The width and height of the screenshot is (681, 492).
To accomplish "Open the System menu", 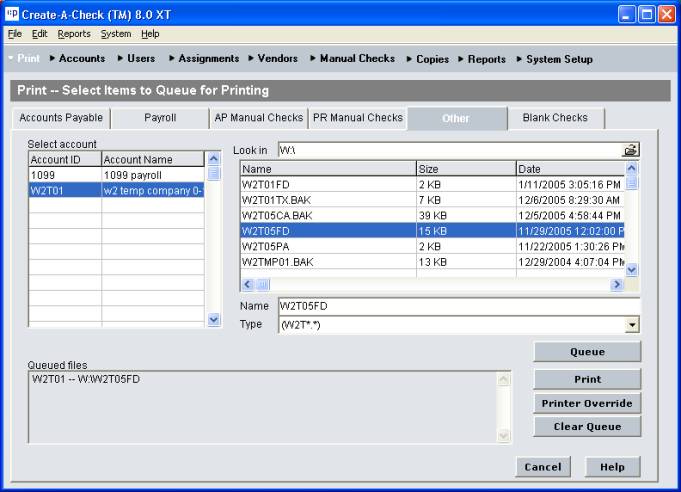I will (116, 34).
